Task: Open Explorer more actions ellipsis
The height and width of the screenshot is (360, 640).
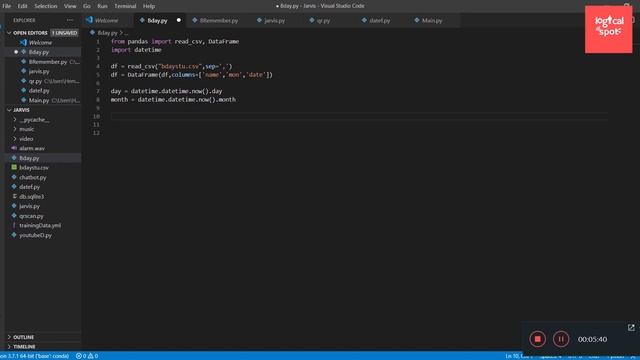Action: pyautogui.click(x=70, y=20)
